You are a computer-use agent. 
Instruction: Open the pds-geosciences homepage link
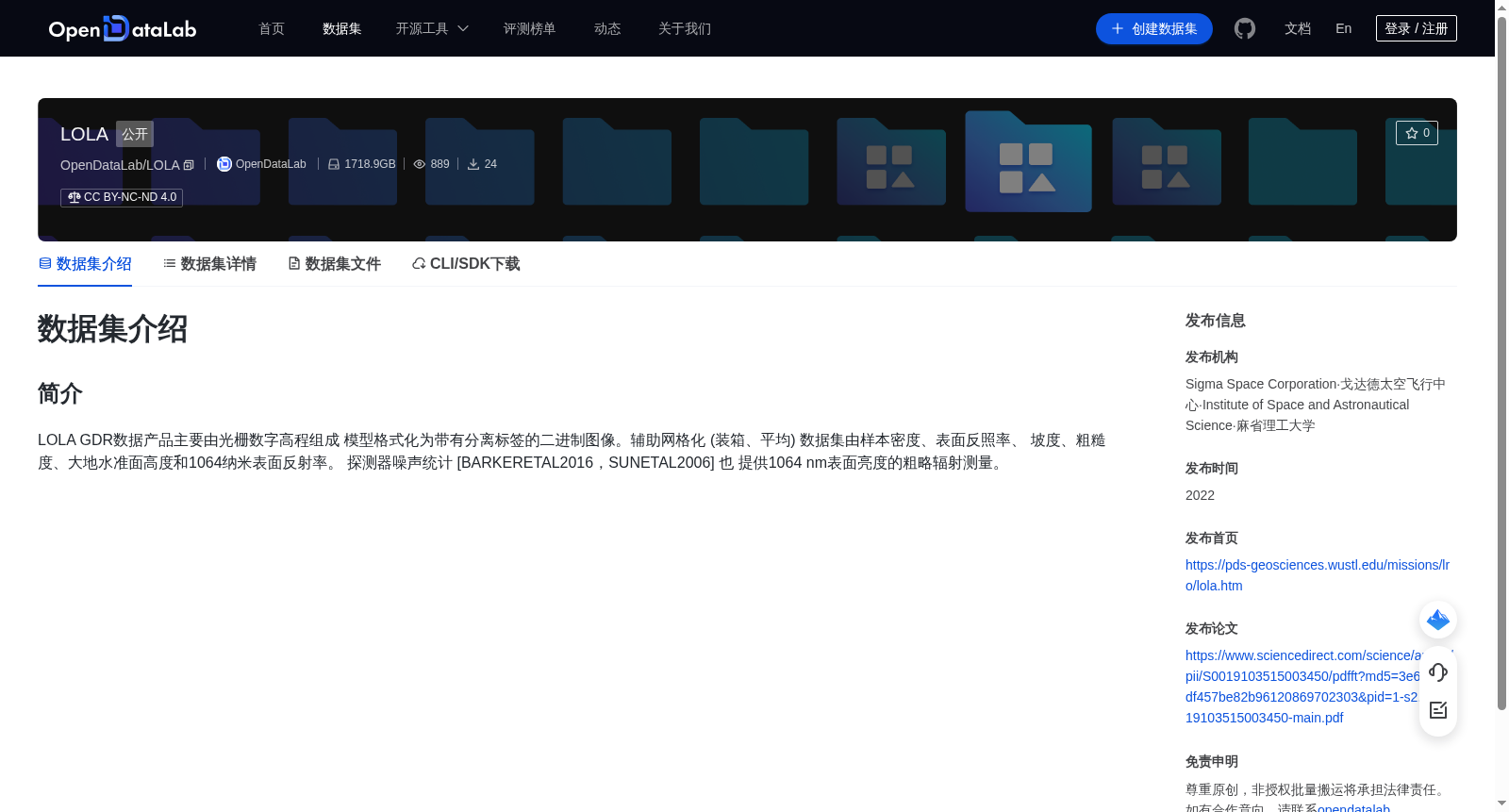[x=1318, y=575]
